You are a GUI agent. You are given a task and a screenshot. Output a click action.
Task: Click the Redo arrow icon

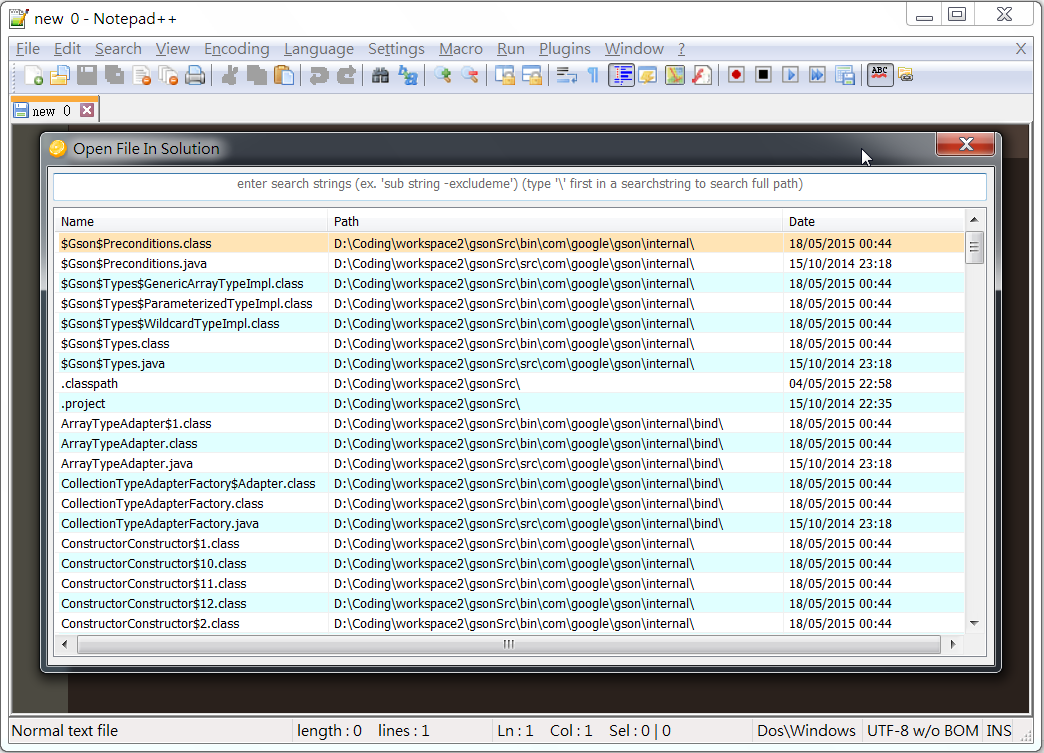pos(346,75)
